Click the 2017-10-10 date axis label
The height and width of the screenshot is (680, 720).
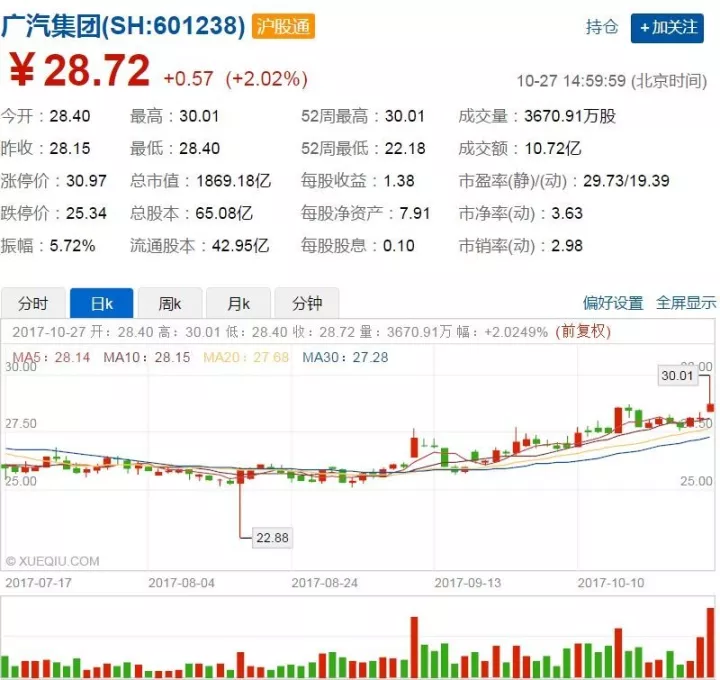[x=611, y=583]
